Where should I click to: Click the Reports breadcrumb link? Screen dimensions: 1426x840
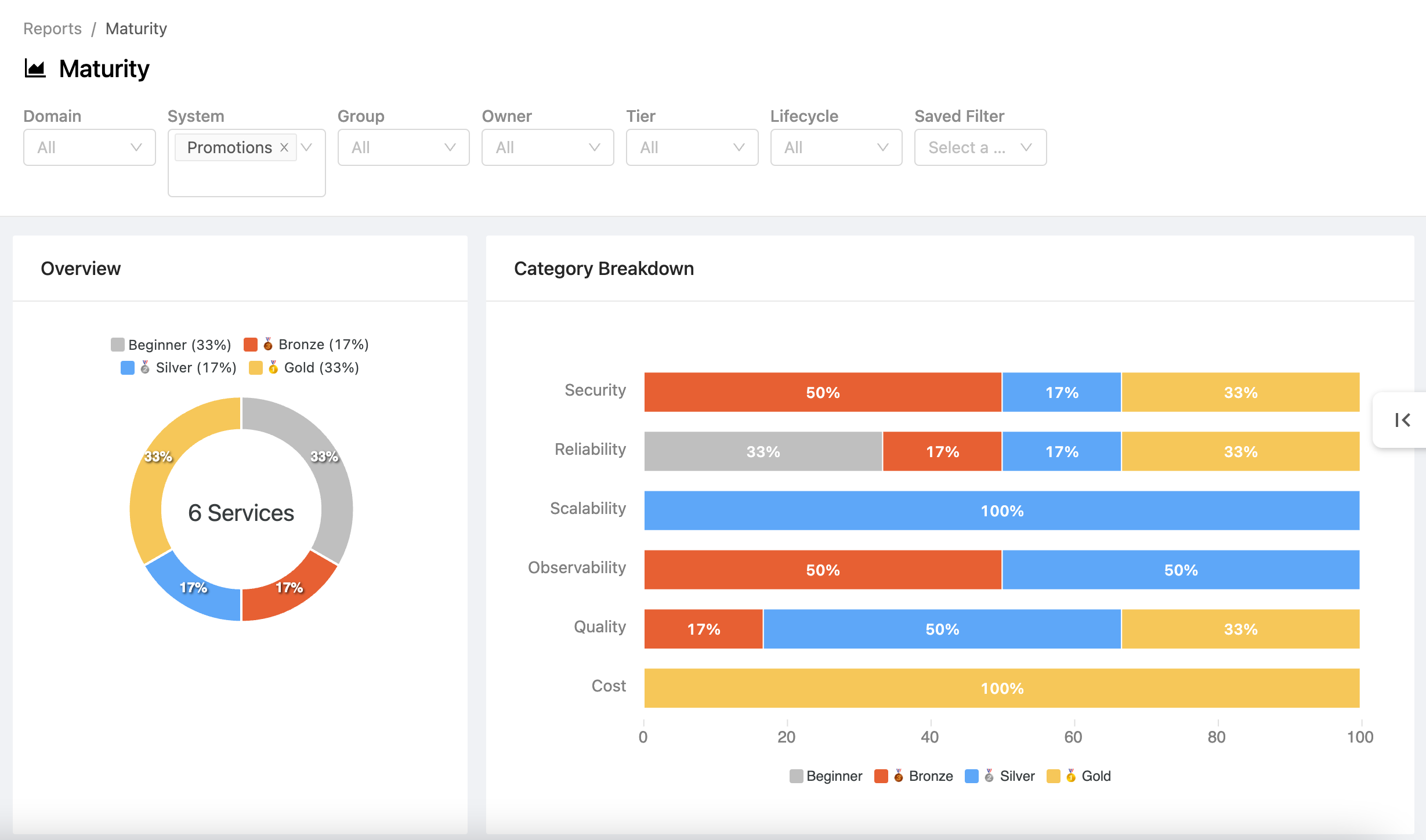coord(52,28)
